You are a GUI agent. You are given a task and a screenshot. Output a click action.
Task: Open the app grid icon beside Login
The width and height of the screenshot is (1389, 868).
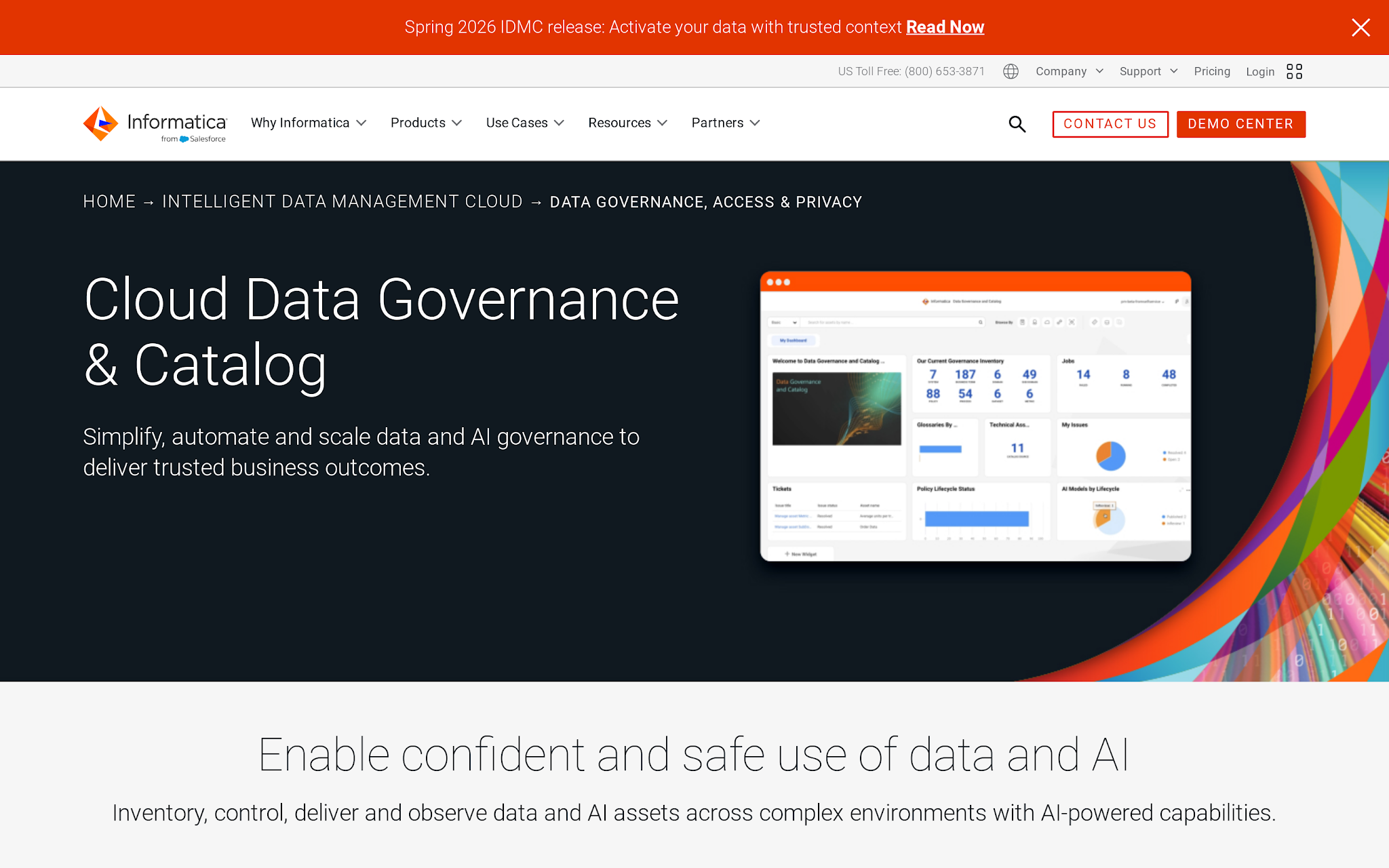tap(1294, 71)
